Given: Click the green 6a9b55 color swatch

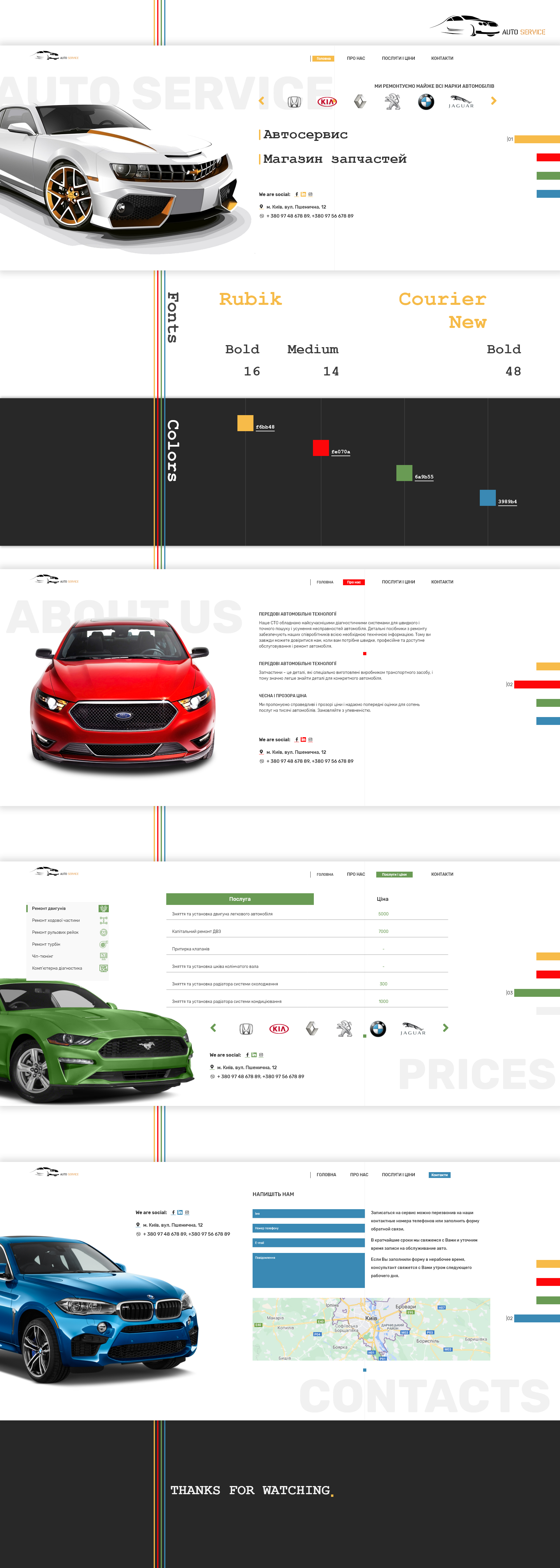Looking at the screenshot, I should 404,473.
